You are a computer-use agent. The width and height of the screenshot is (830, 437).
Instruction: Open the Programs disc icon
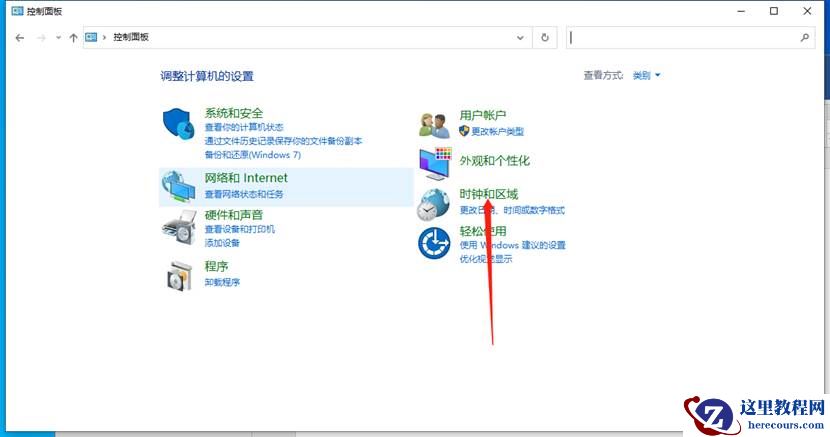(x=179, y=276)
